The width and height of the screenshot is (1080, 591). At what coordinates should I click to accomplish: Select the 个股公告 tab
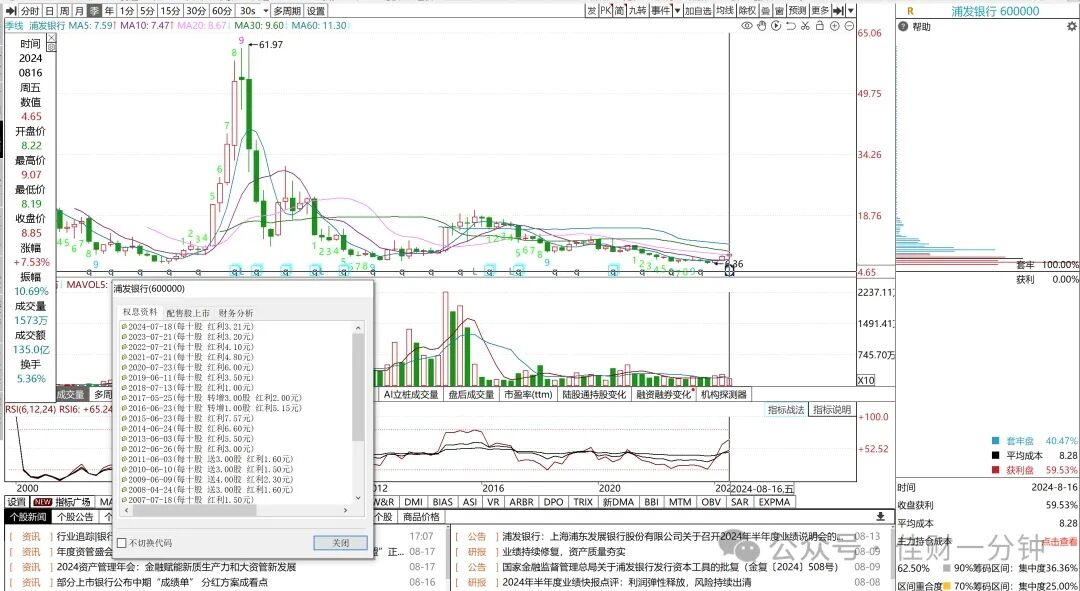[x=76, y=517]
